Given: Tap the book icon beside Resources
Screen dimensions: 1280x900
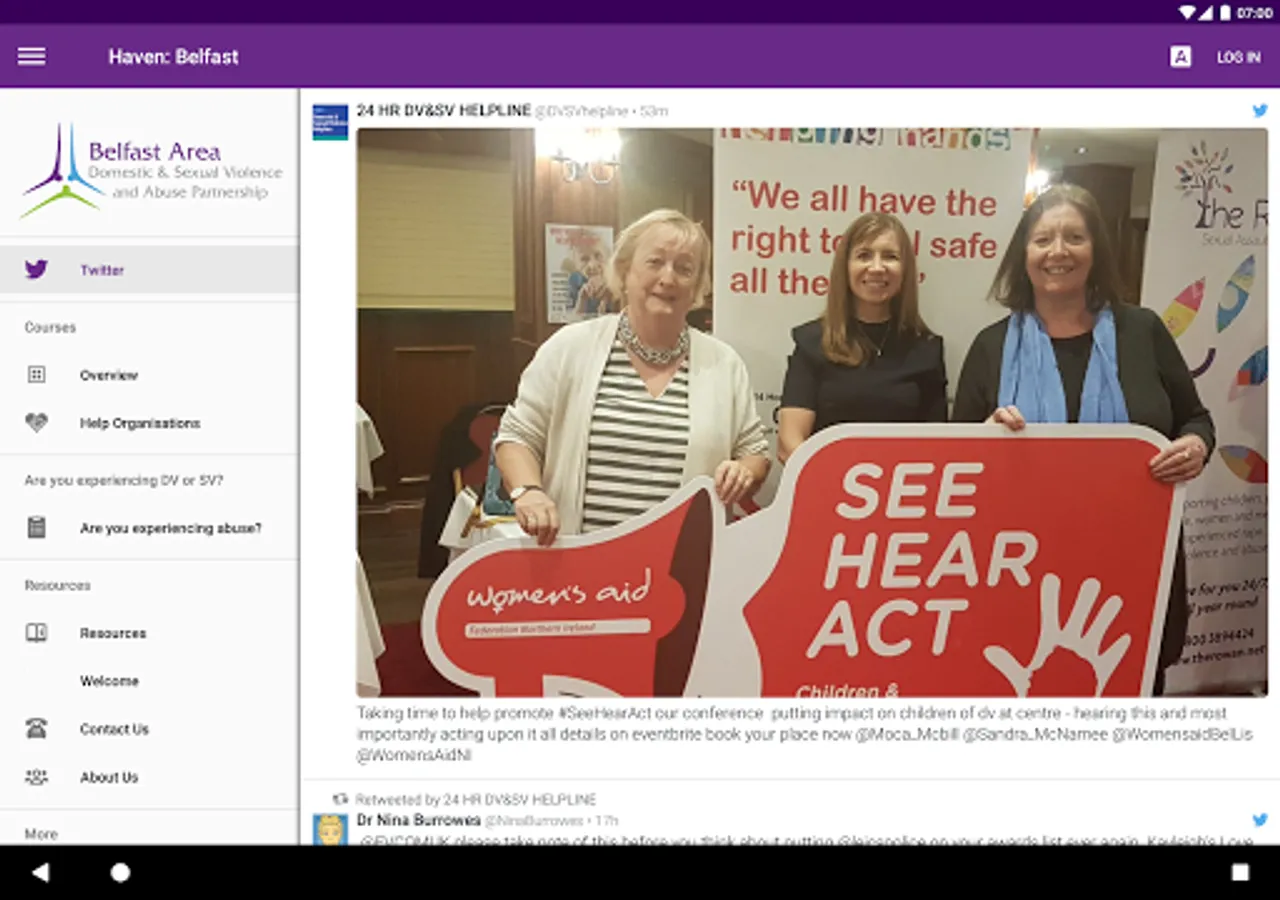Looking at the screenshot, I should (36, 633).
